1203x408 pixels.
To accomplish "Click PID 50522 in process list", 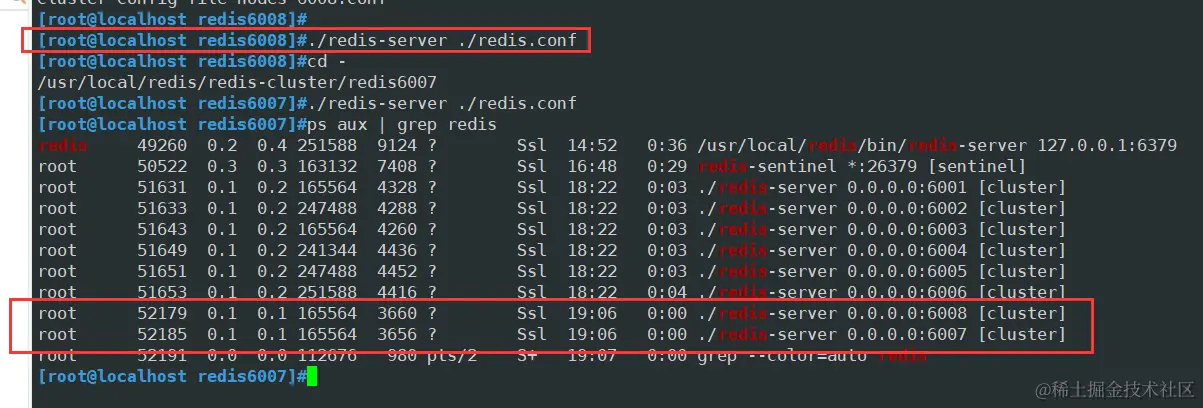I will (x=162, y=167).
